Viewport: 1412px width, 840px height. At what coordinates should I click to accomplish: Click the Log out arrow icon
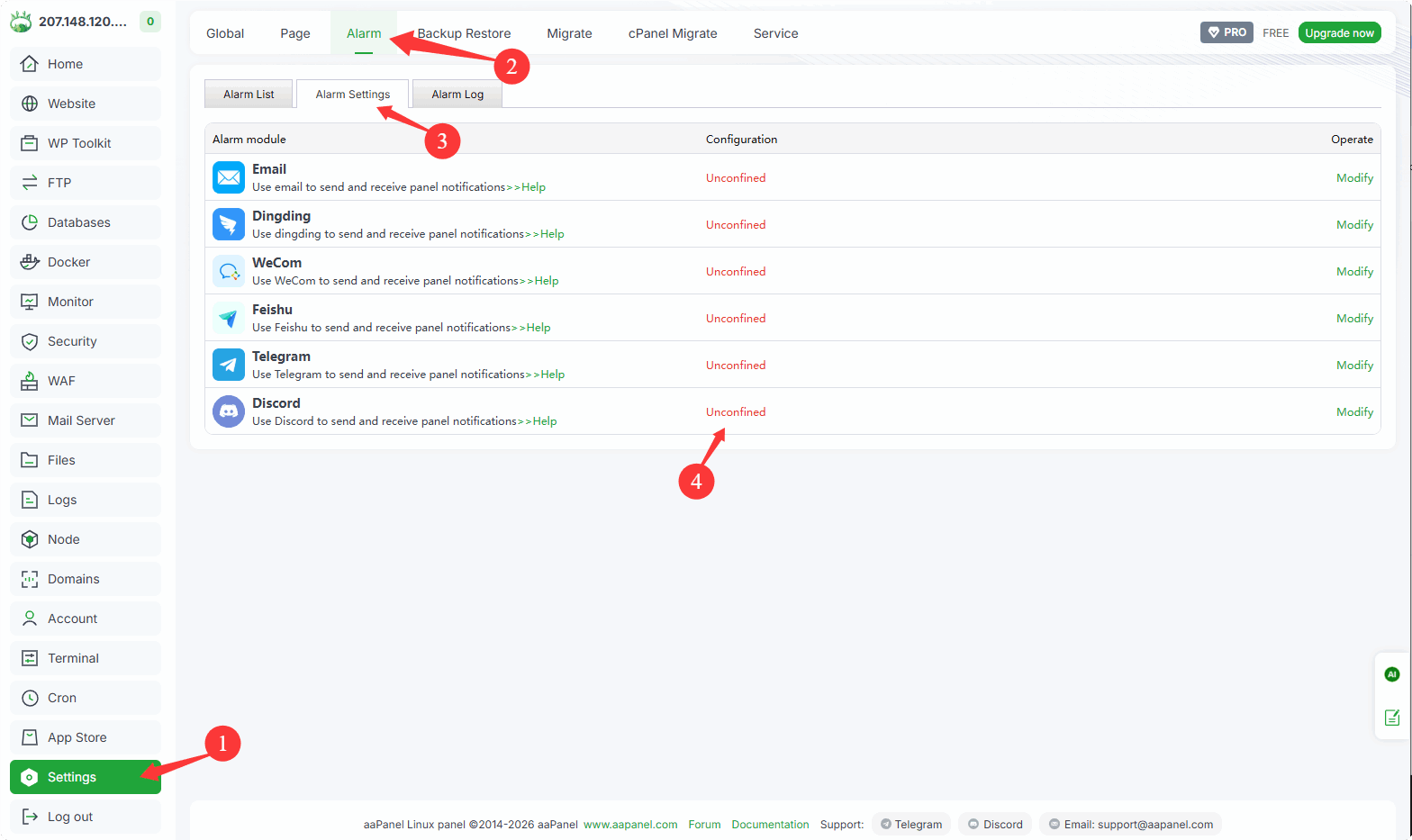coord(30,817)
